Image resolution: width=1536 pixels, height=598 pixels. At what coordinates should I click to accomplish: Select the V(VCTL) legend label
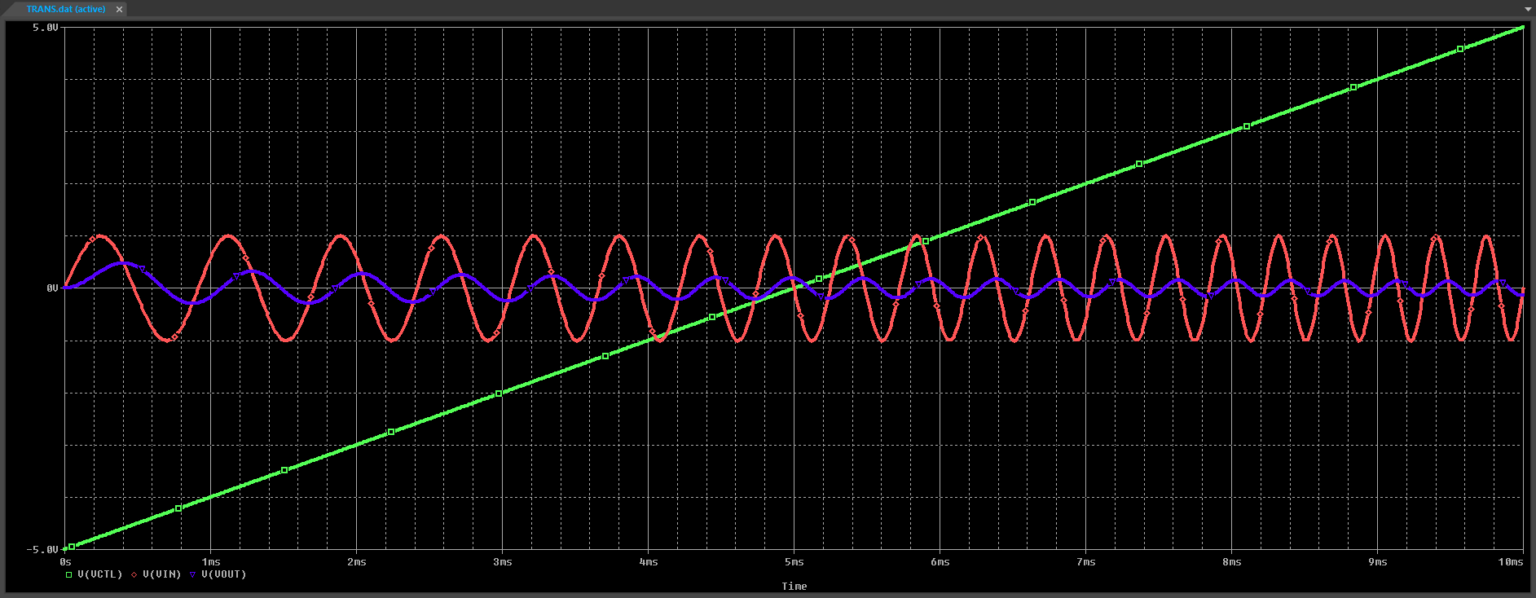(x=101, y=574)
